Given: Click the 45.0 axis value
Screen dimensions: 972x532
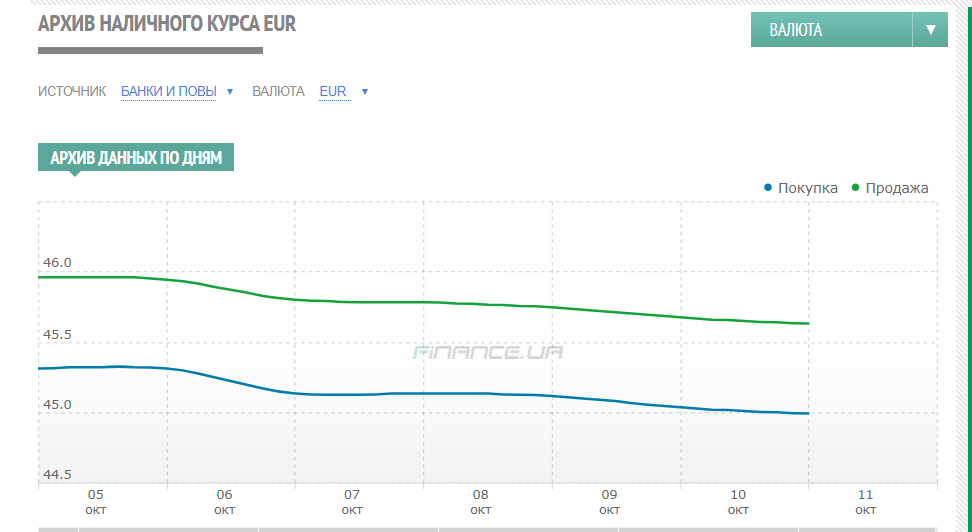Looking at the screenshot, I should (57, 405).
